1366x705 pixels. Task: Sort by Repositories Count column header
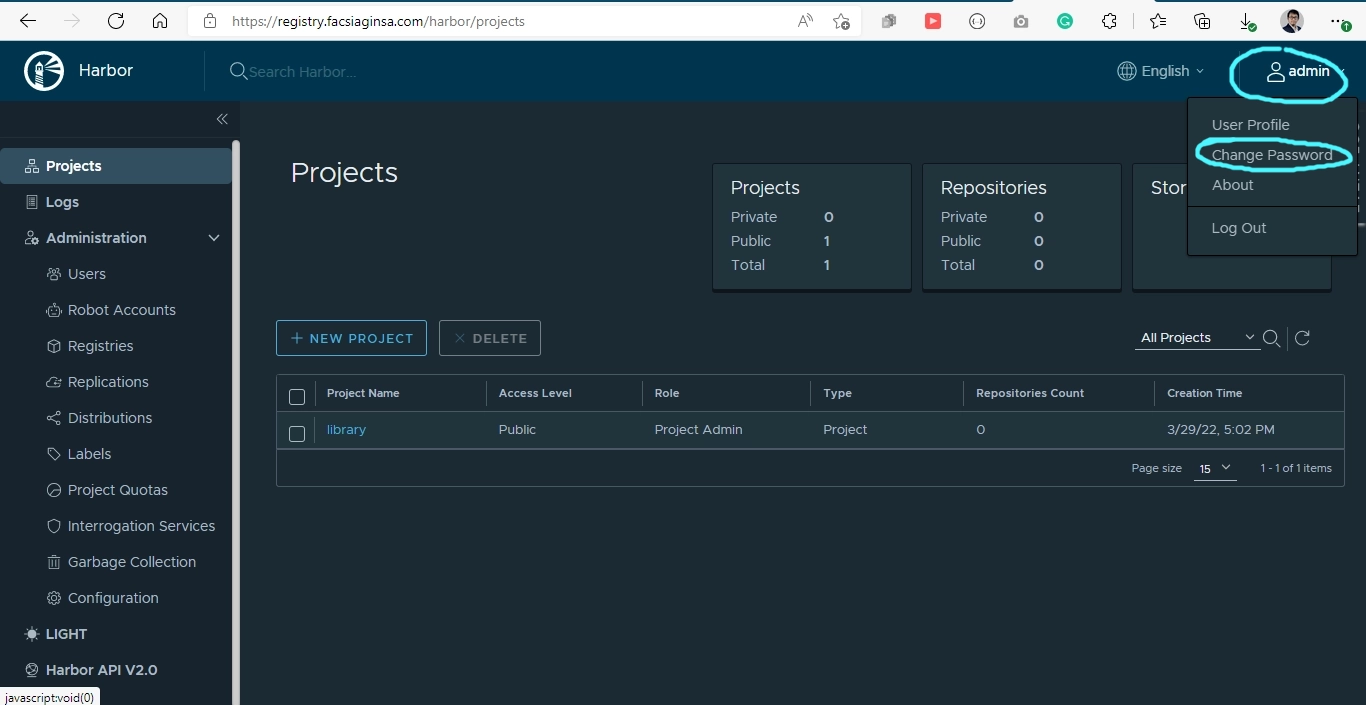pos(1030,393)
